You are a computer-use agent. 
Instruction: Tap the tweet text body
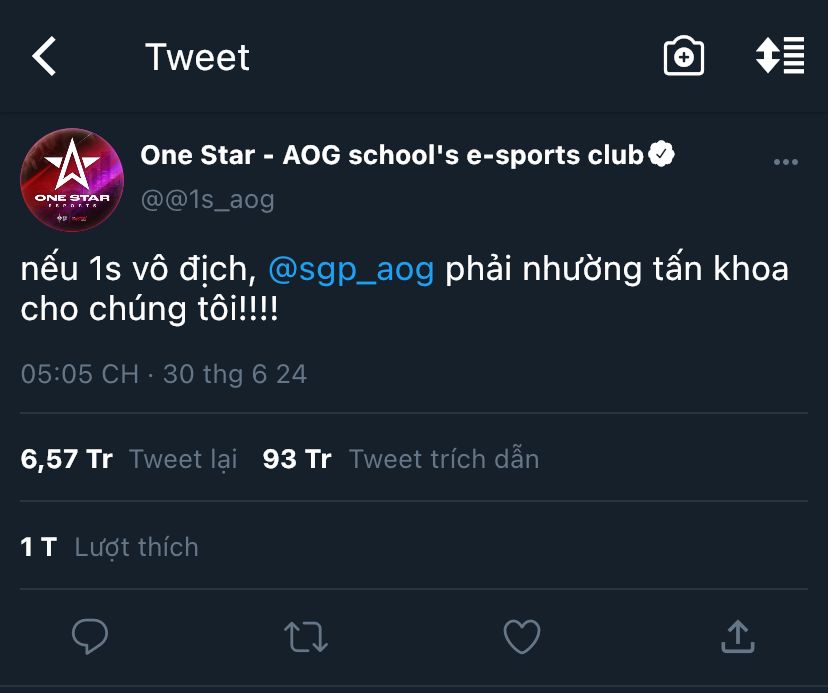404,289
